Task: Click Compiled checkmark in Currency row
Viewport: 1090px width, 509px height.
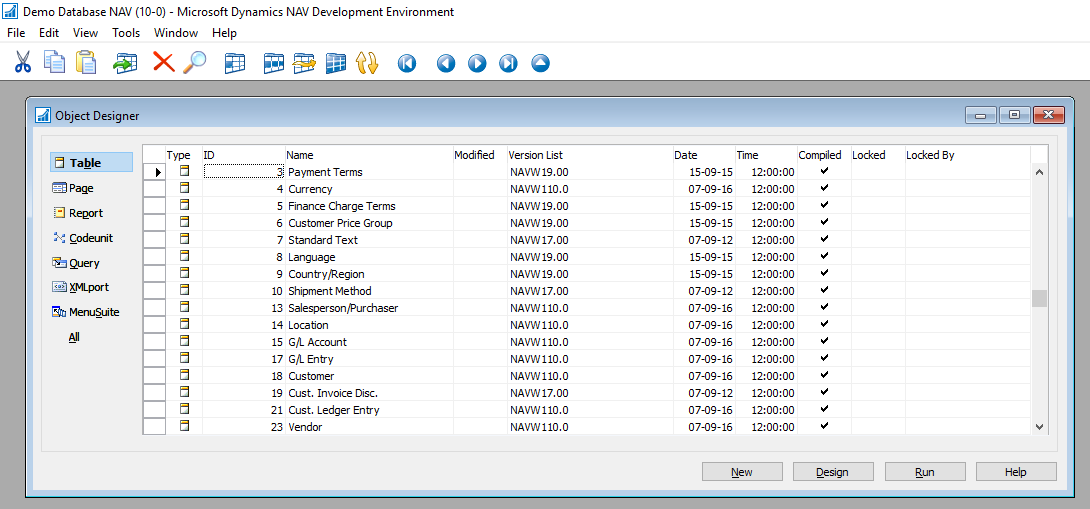Action: [824, 188]
